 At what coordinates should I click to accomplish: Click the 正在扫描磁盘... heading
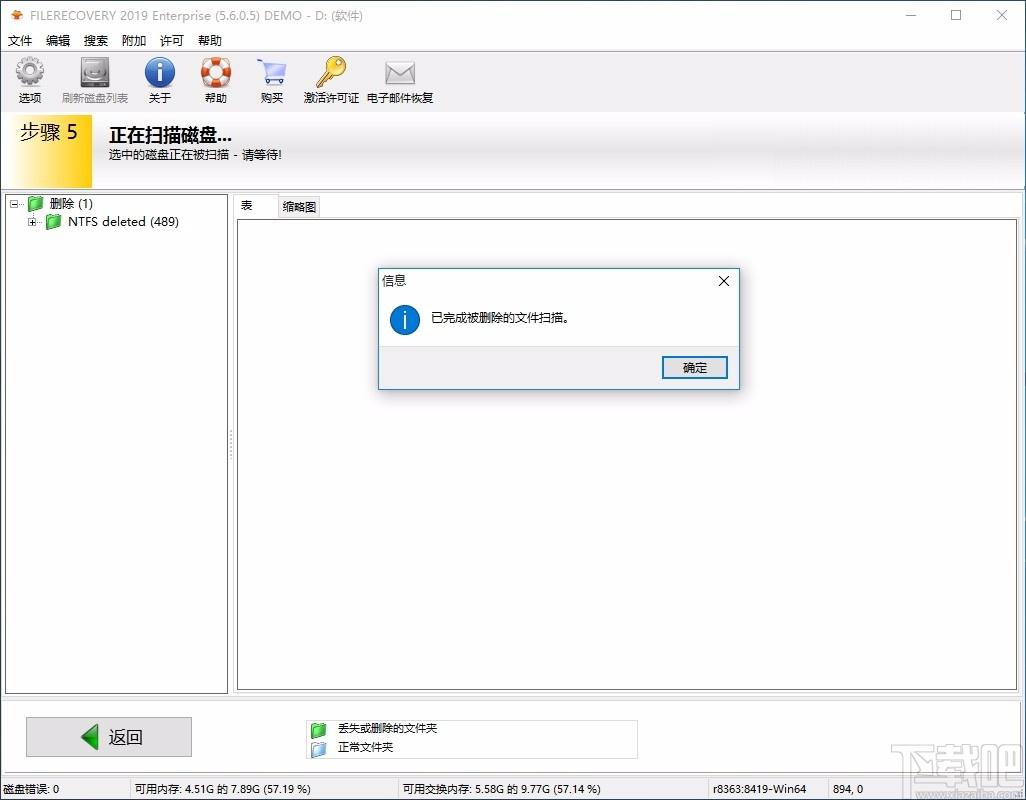(170, 135)
